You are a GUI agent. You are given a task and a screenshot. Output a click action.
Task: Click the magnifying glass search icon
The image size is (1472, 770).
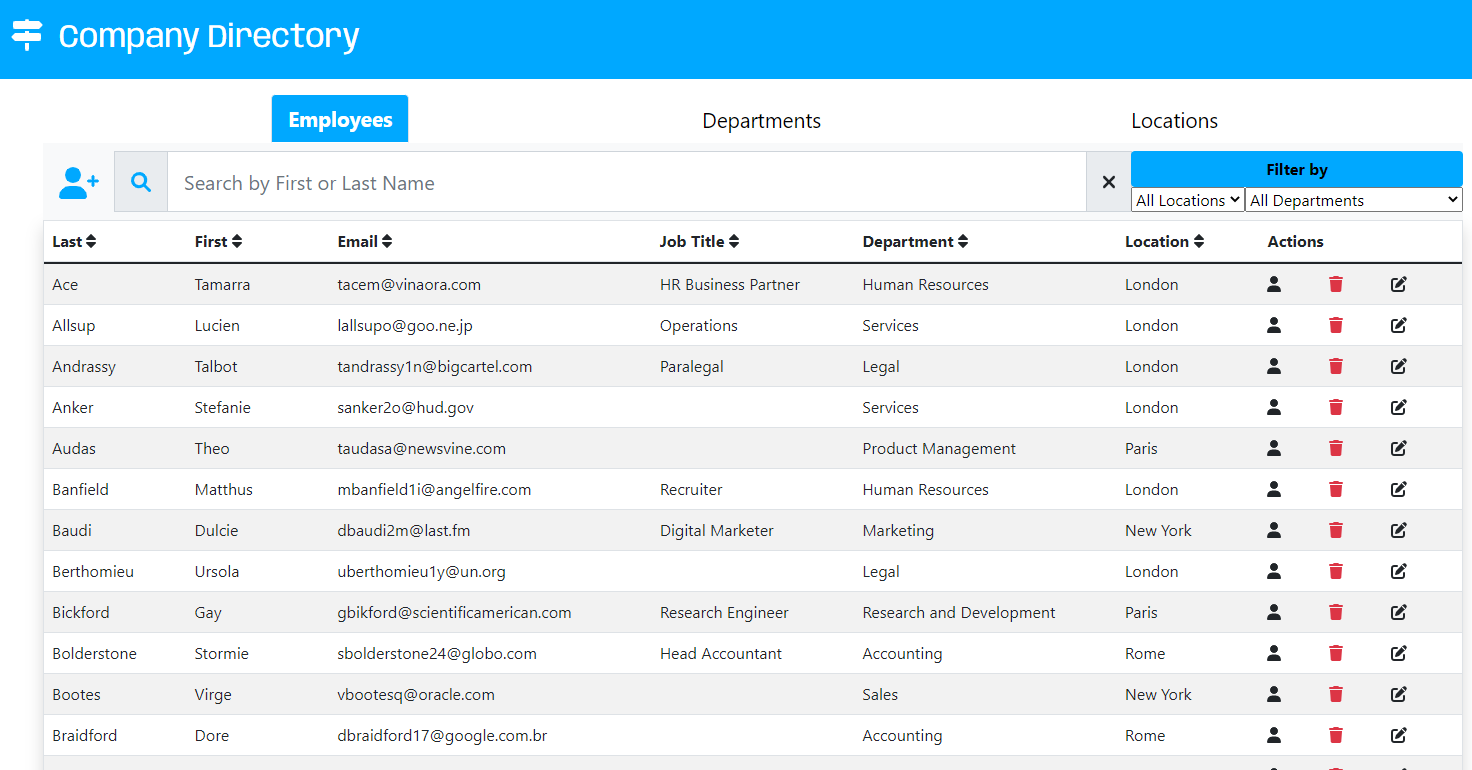(x=141, y=182)
